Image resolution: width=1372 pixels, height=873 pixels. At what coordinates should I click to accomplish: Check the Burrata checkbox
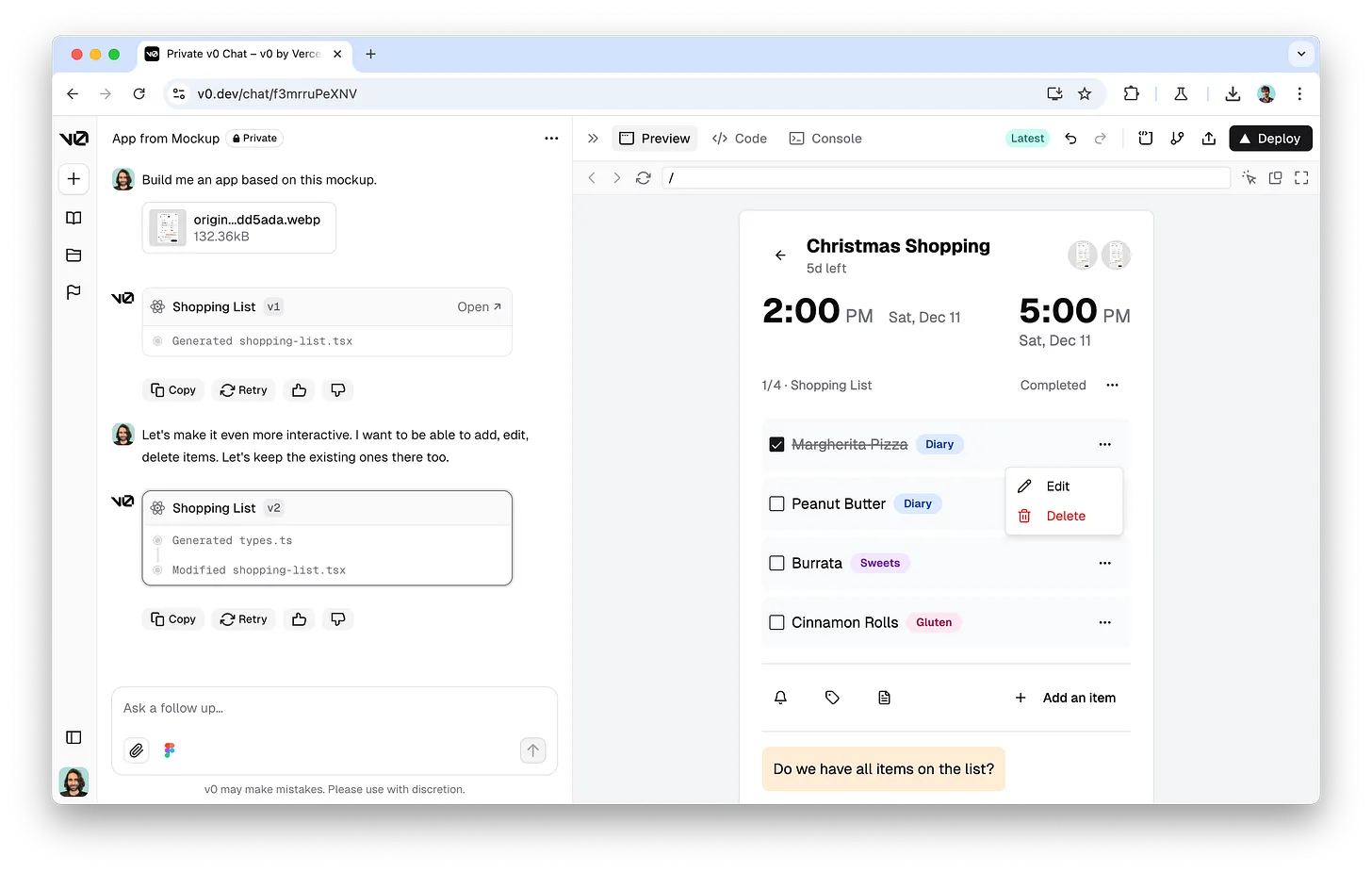776,563
